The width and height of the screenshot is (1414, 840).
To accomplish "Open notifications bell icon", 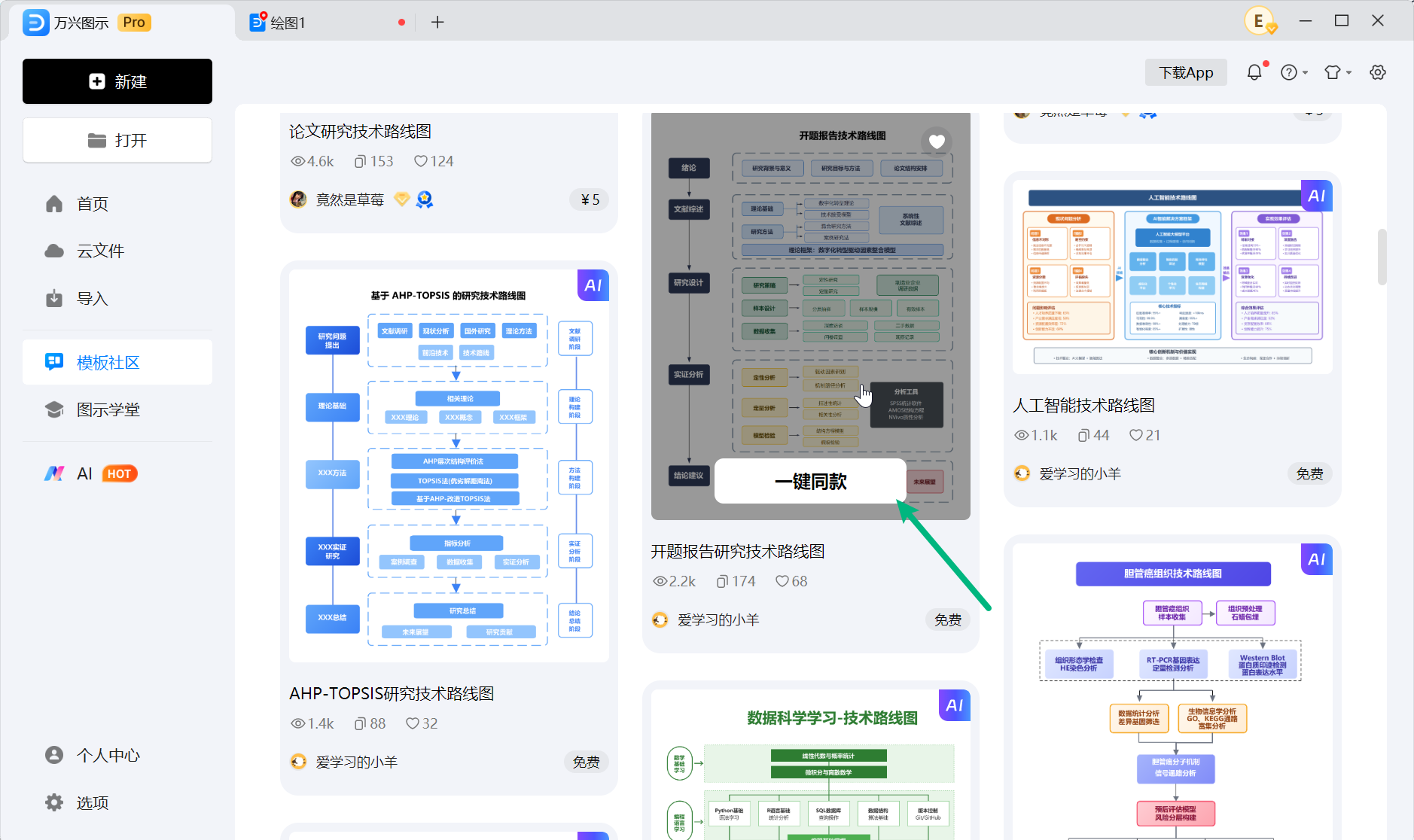I will [x=1254, y=72].
